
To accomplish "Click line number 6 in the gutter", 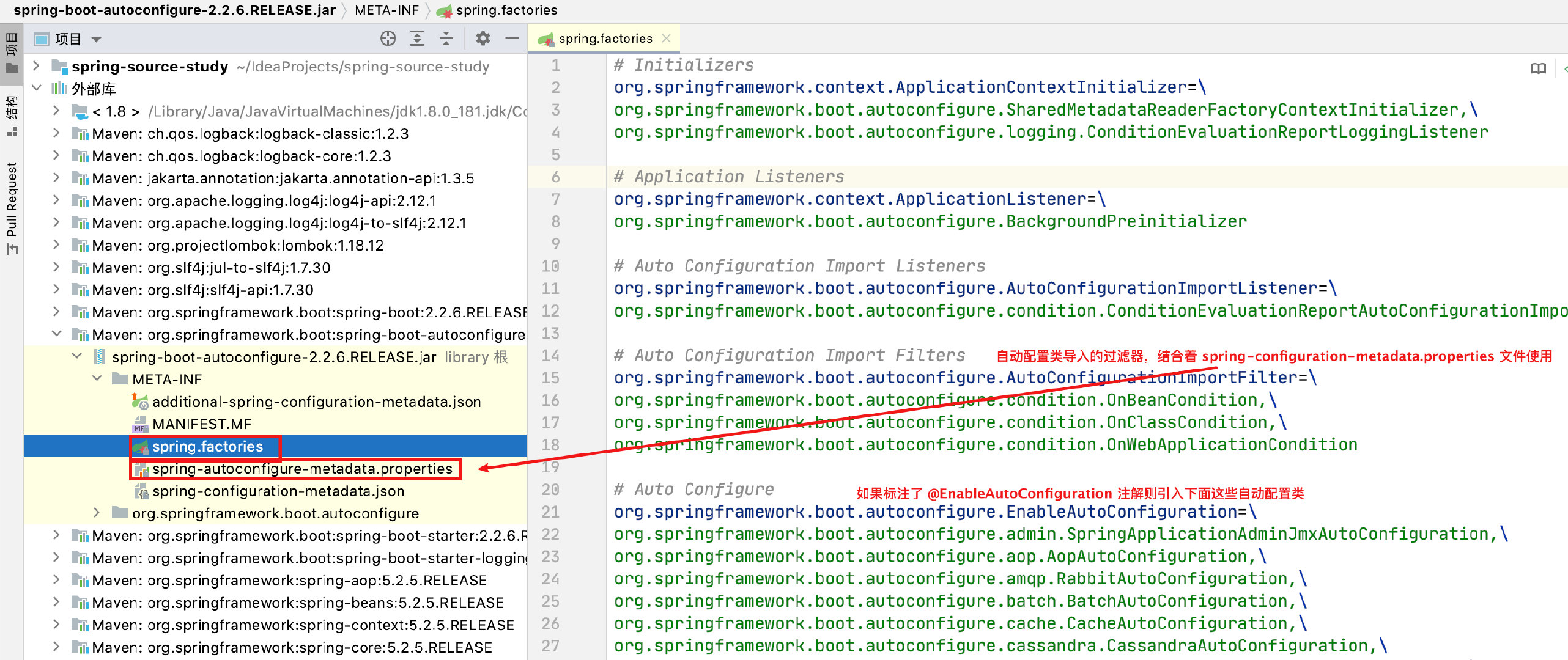I will (x=555, y=177).
